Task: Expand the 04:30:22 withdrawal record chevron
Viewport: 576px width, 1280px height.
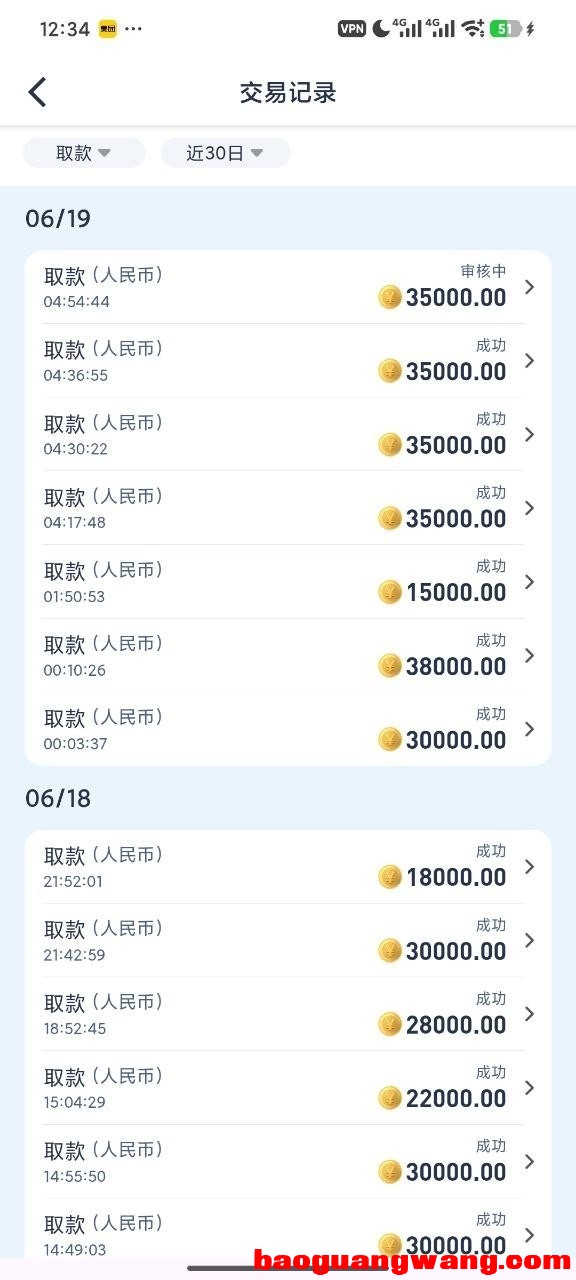Action: pyautogui.click(x=530, y=434)
